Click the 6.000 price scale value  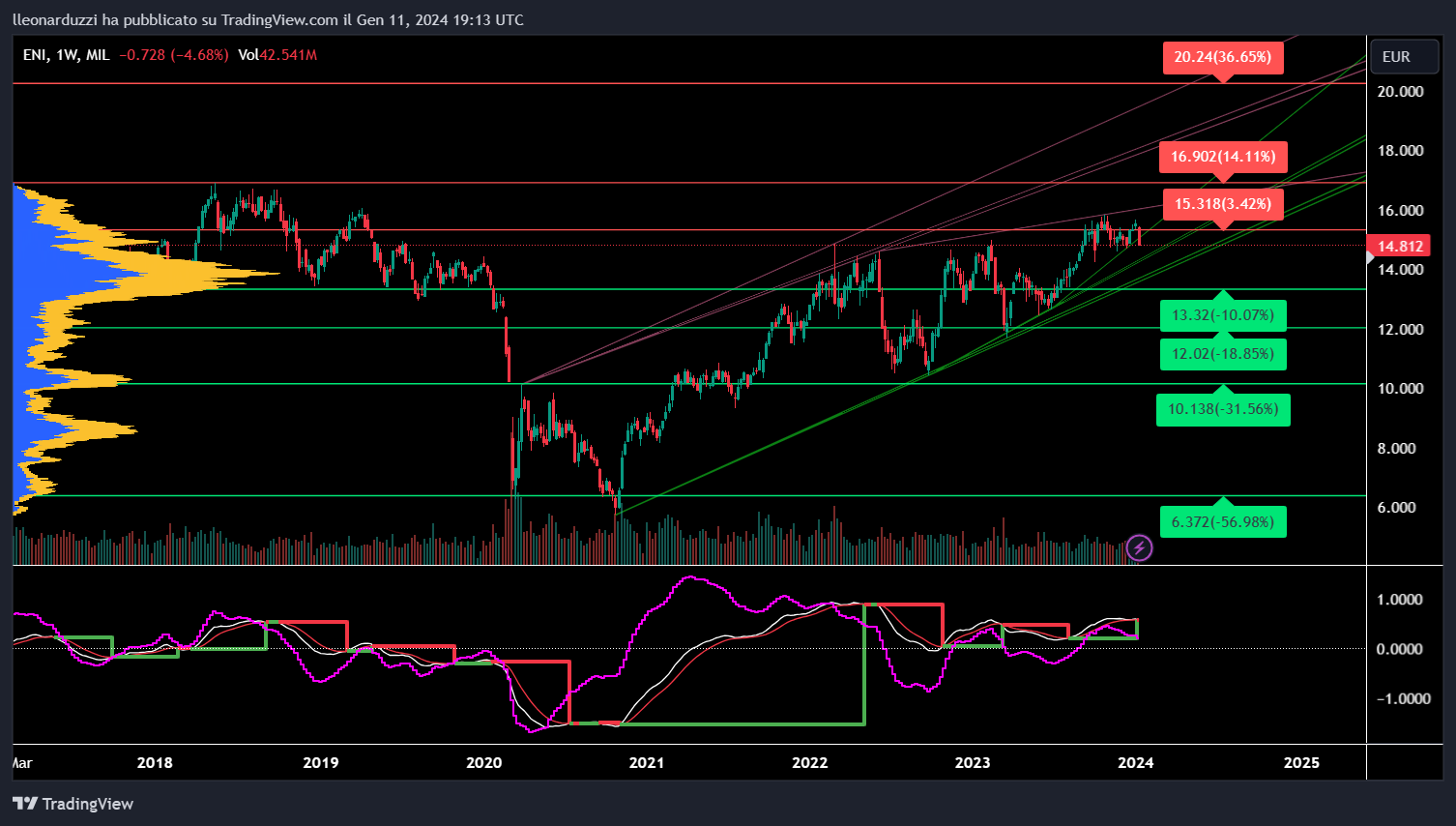coord(1397,507)
